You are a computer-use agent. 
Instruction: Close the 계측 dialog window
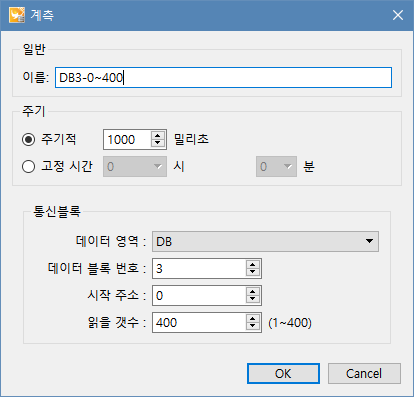[x=398, y=15]
